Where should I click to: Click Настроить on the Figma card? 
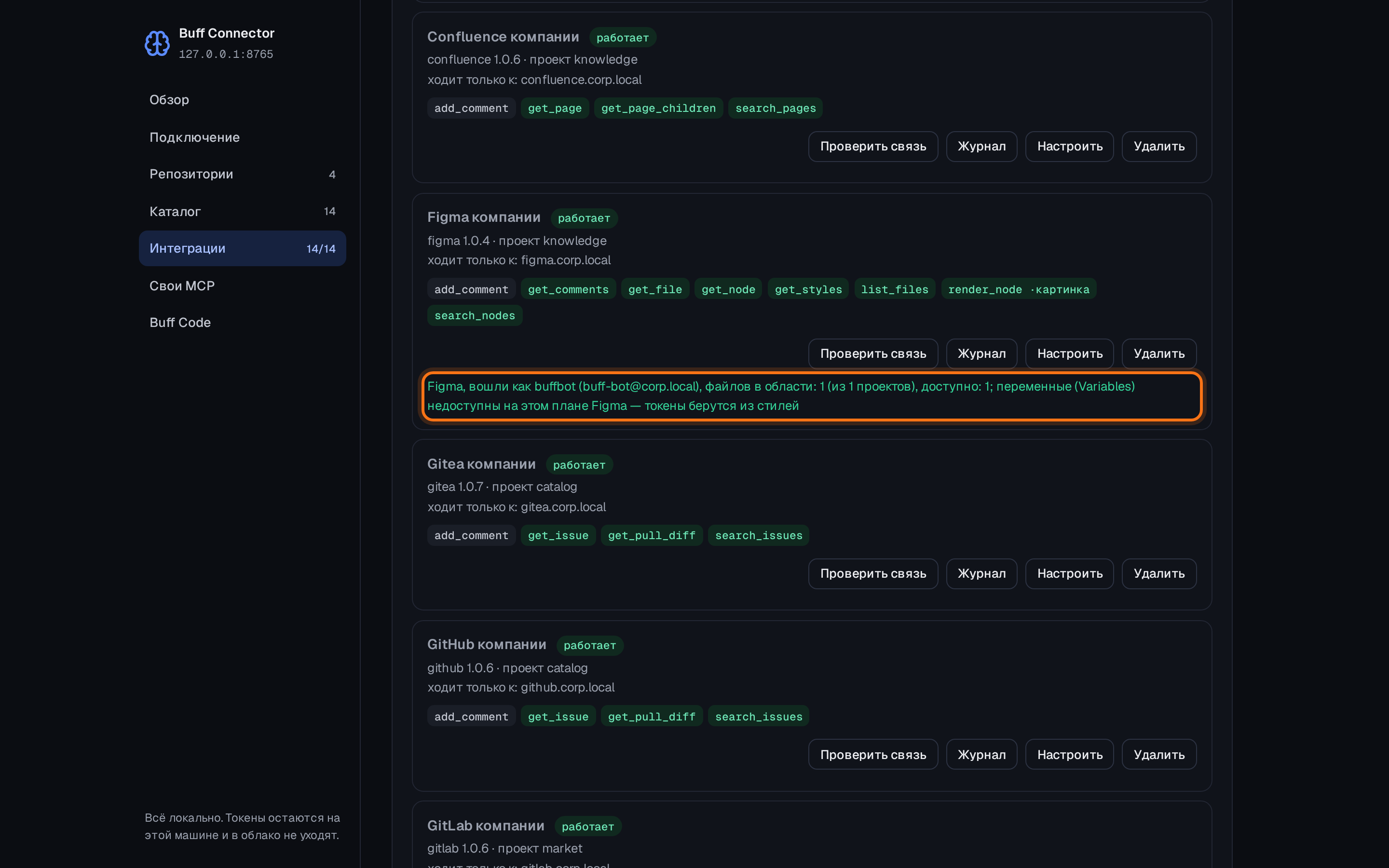click(1069, 353)
